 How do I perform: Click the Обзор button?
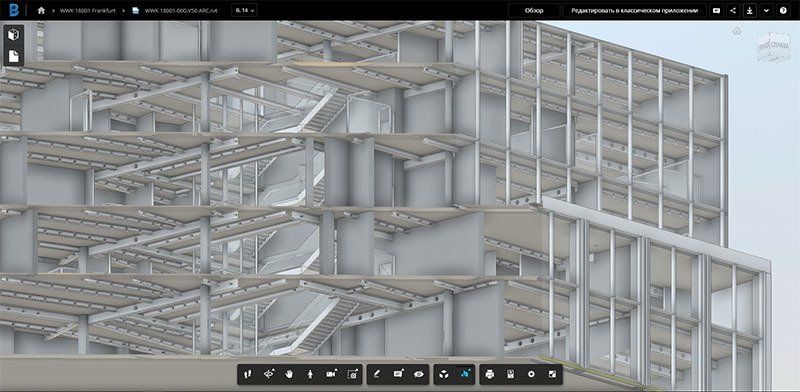[534, 10]
